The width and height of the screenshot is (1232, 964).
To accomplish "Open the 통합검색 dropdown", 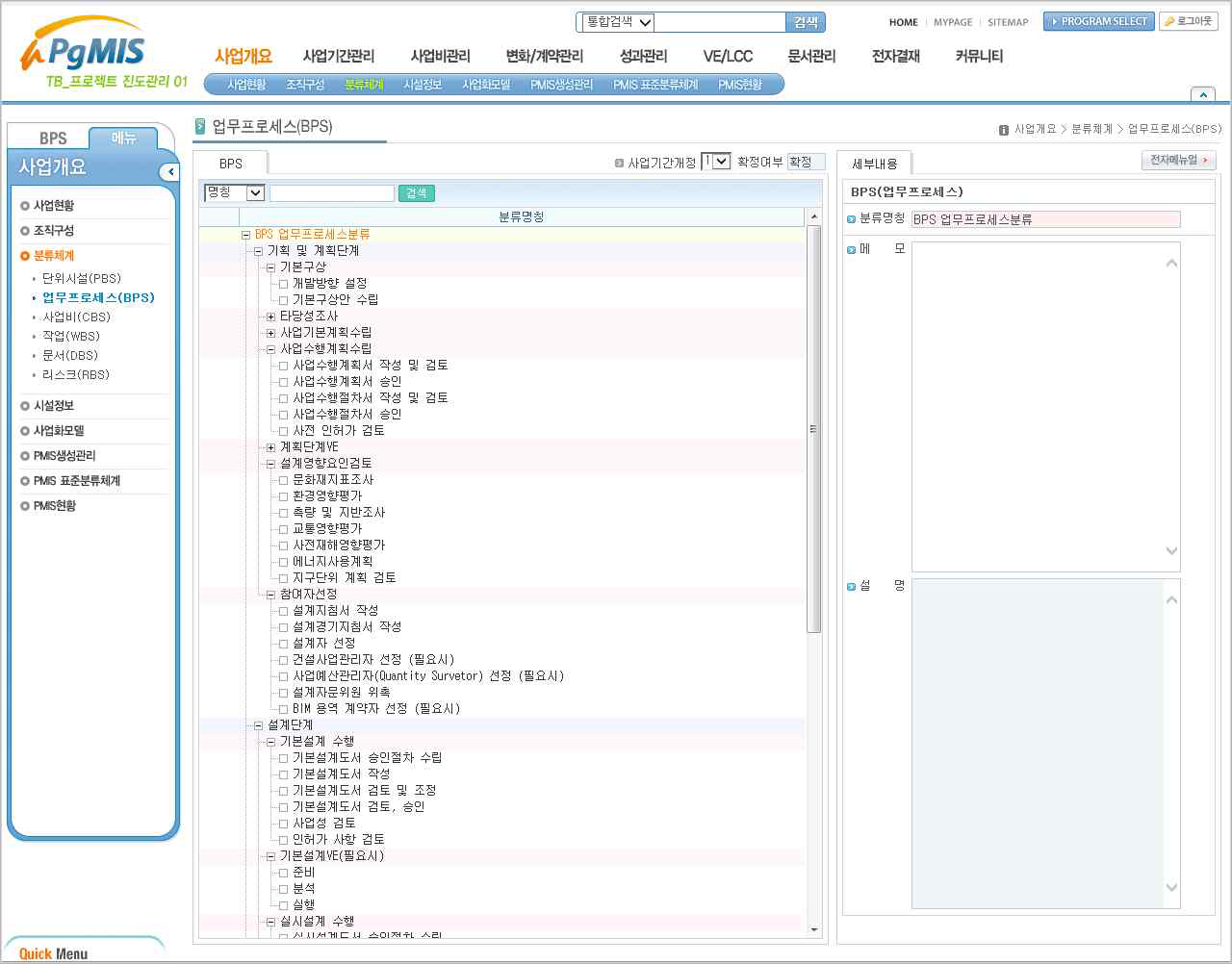I will point(618,22).
